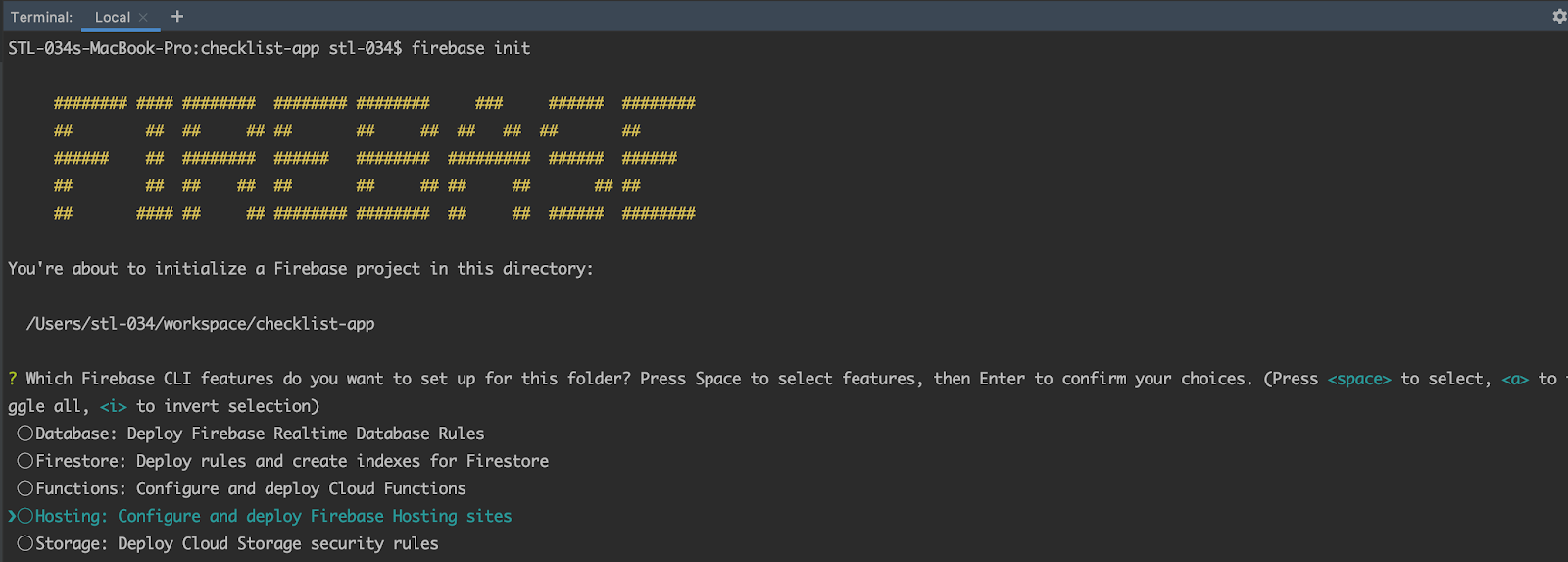This screenshot has width=1568, height=562.
Task: Click the highlighted Hosting option description text
Action: 315,516
